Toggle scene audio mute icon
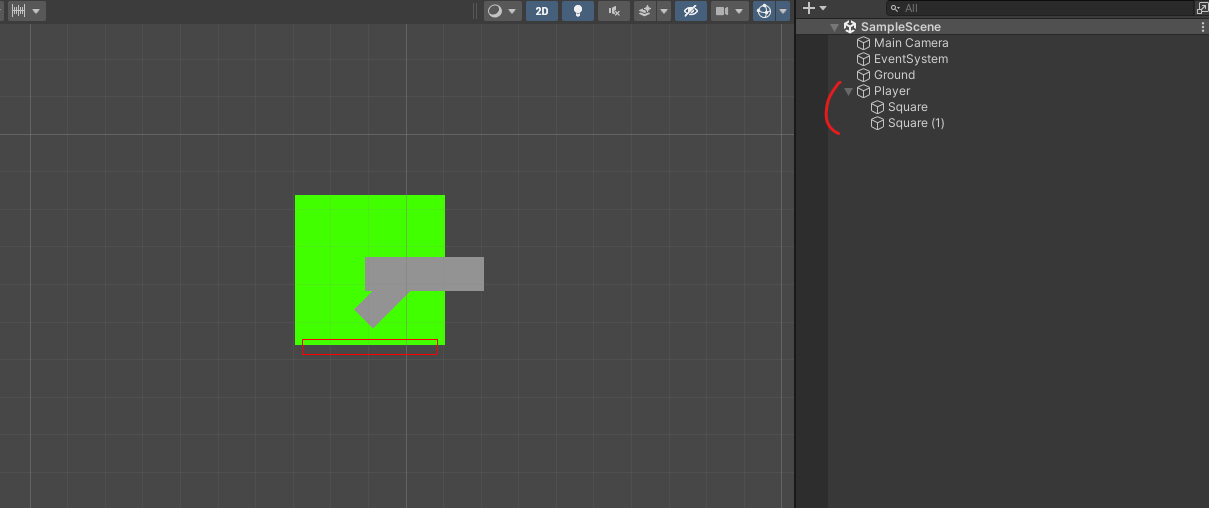 point(614,11)
